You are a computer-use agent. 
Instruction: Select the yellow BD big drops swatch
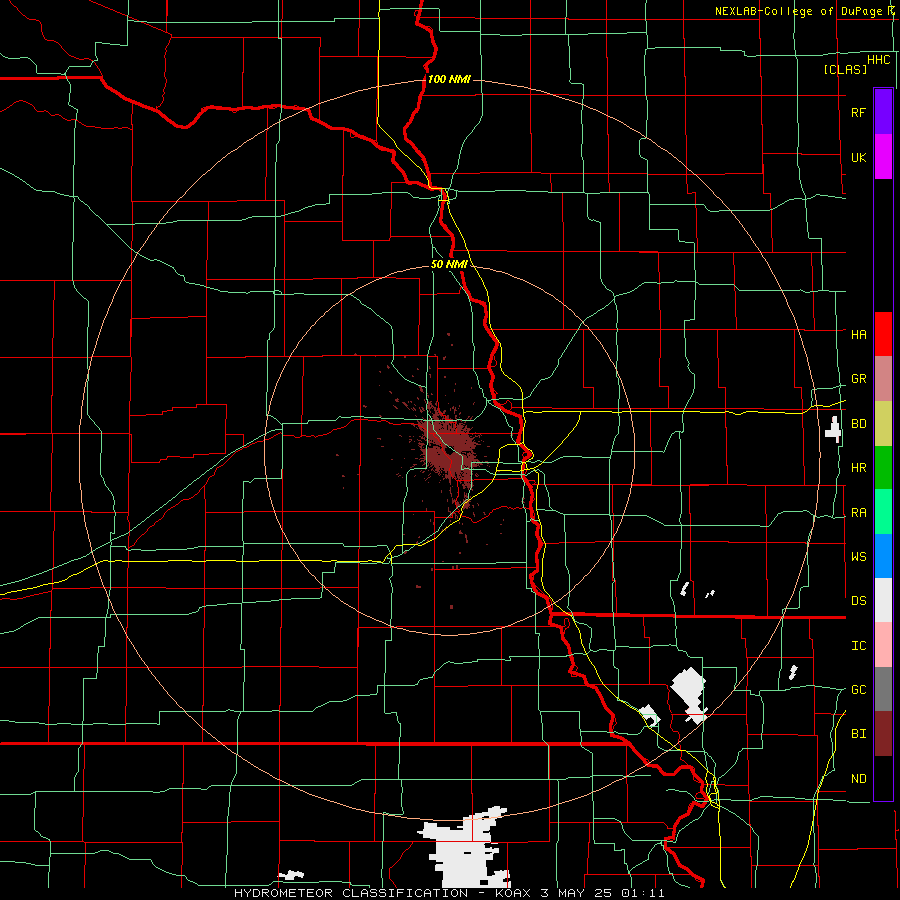click(883, 423)
